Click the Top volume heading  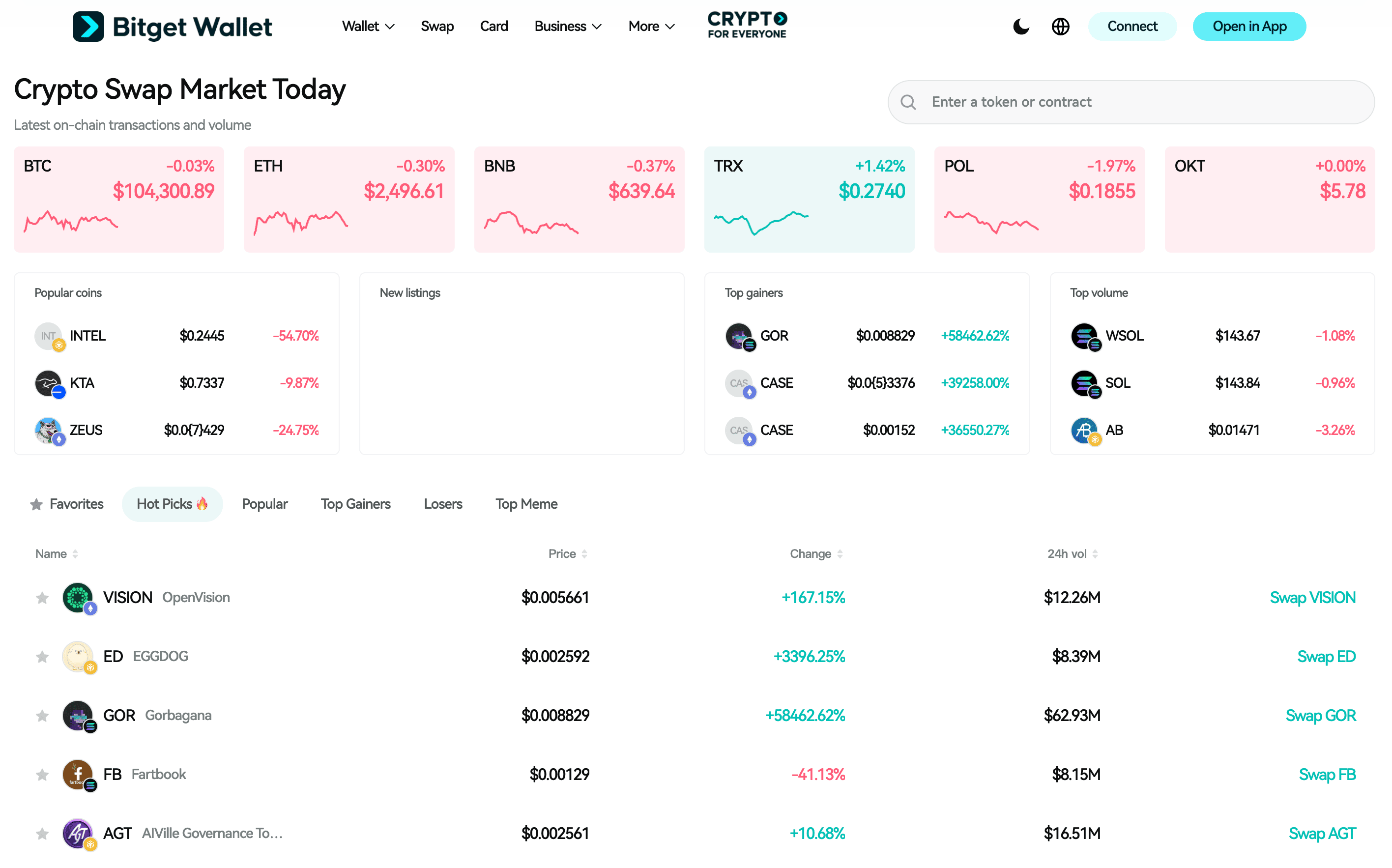pos(1099,293)
